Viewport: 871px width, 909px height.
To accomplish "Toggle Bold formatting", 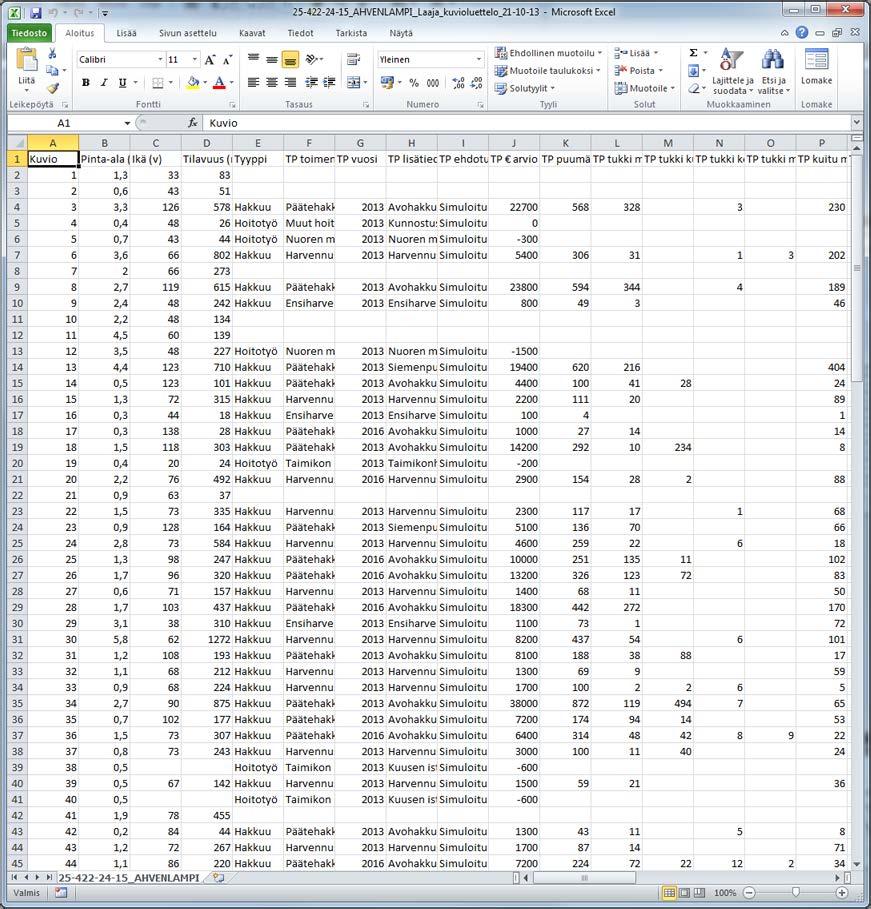I will click(x=86, y=83).
